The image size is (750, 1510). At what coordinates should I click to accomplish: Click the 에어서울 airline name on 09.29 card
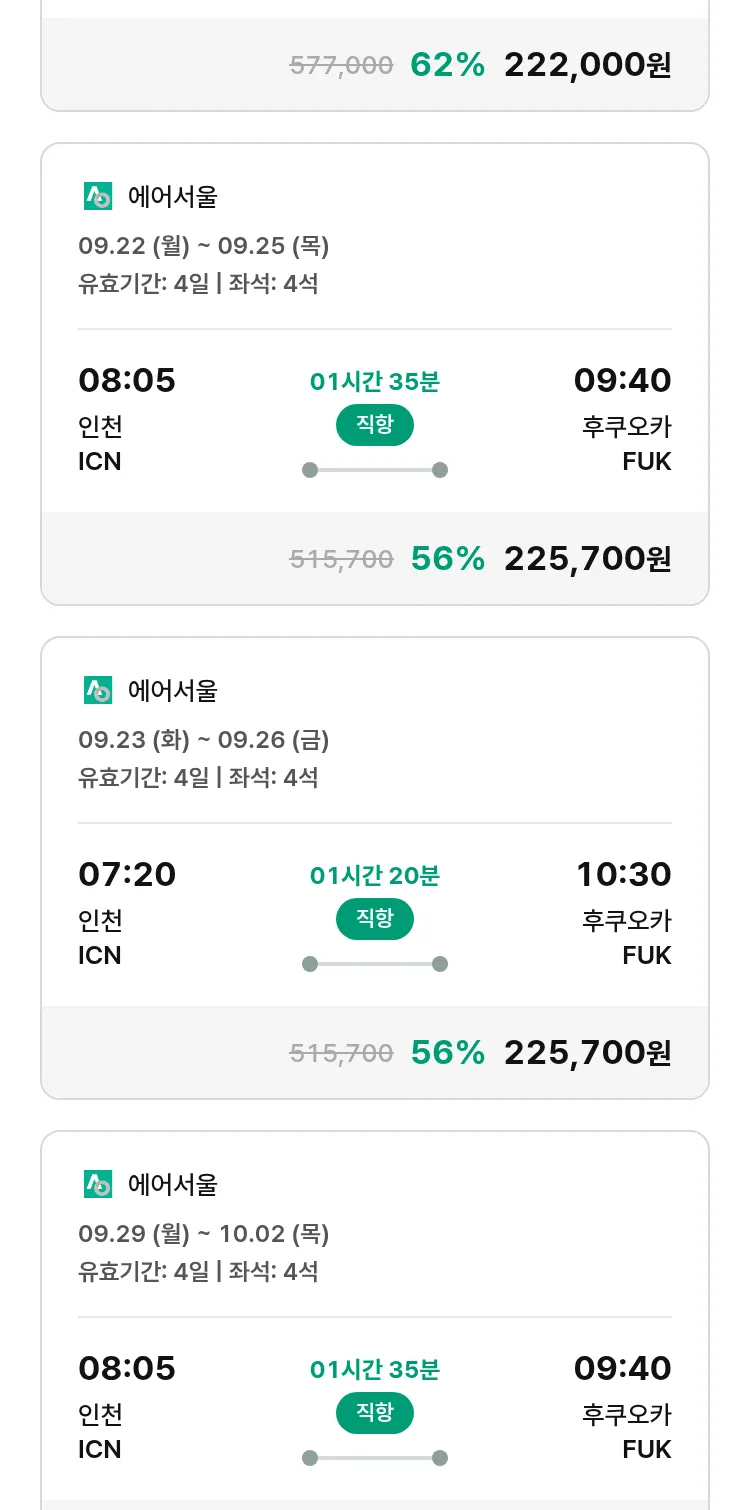(173, 1185)
